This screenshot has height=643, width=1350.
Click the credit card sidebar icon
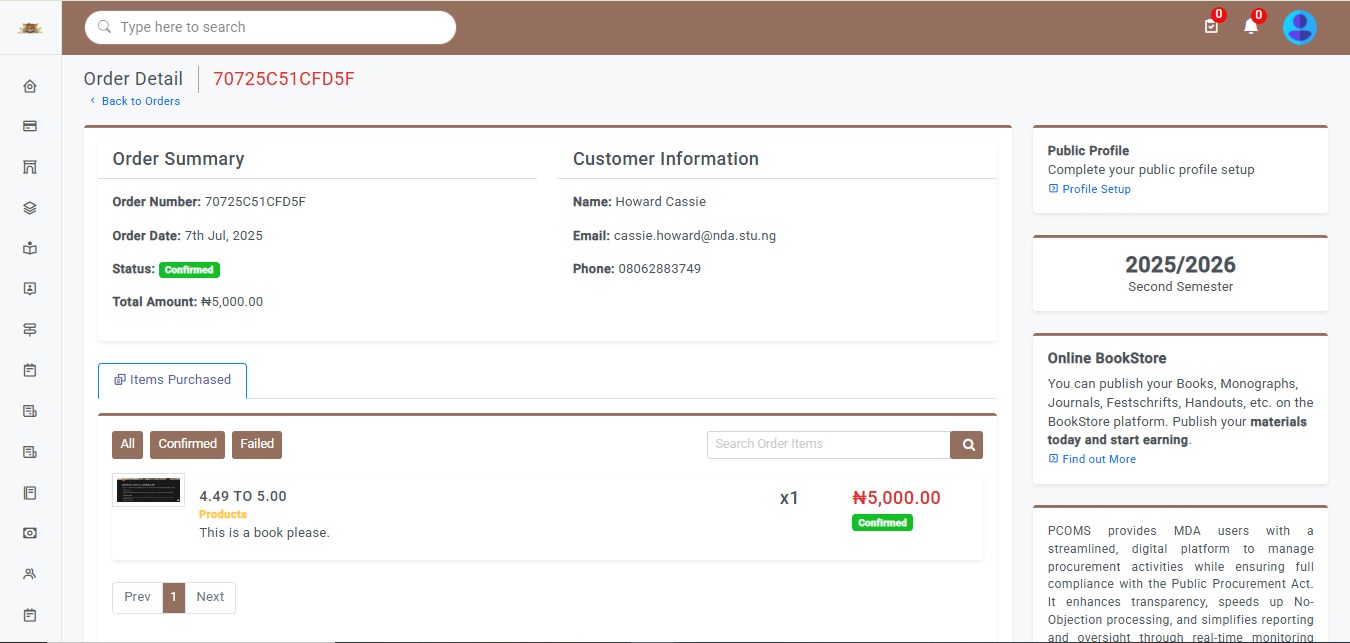(30, 127)
